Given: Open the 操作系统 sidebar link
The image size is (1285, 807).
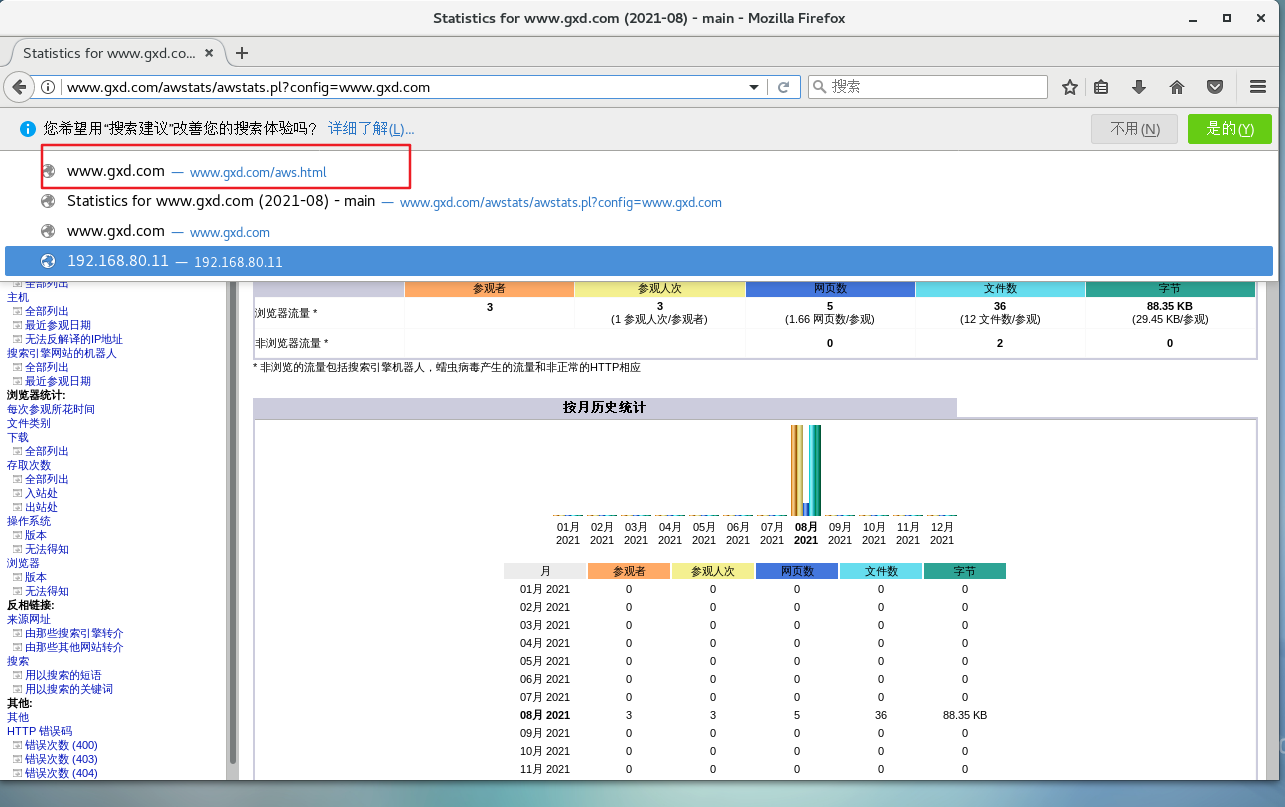Looking at the screenshot, I should coord(29,521).
